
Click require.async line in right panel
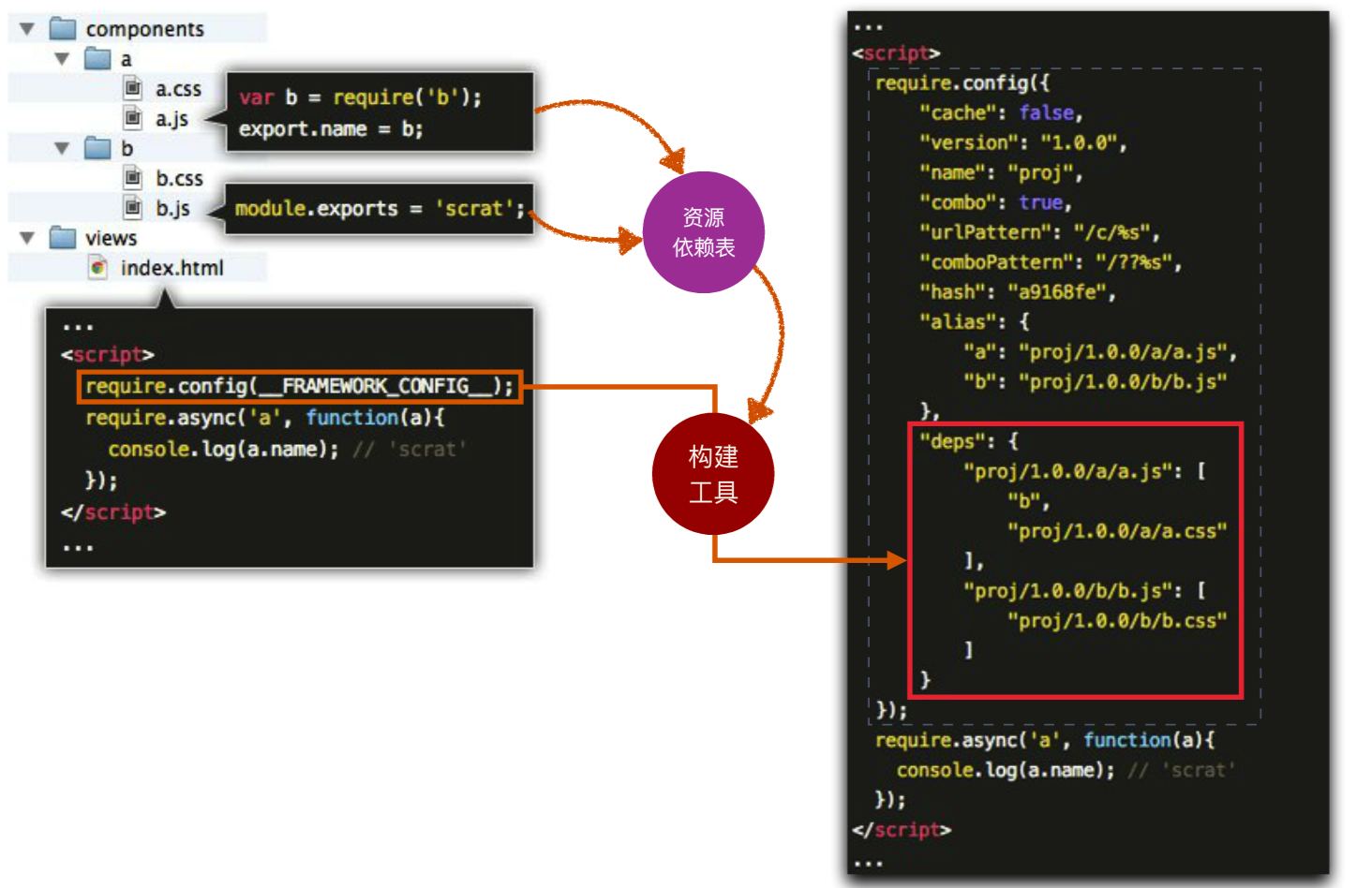(1045, 740)
